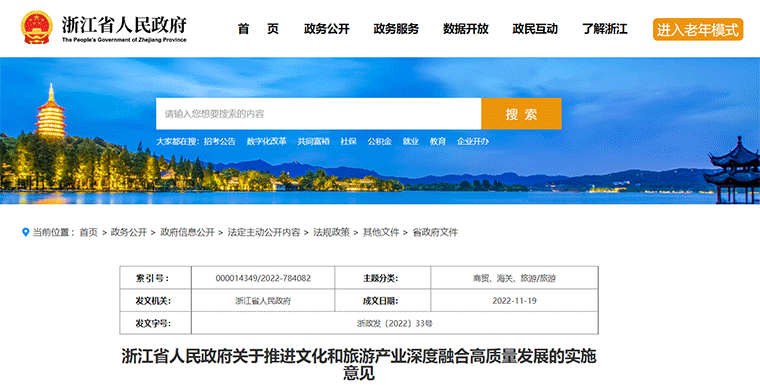Viewport: 760px width, 385px height.
Task: Click the document title heading
Action: click(x=359, y=365)
